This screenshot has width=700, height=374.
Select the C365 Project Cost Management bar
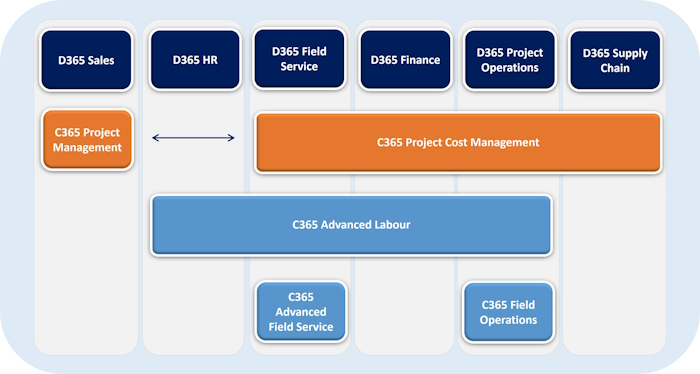click(458, 142)
